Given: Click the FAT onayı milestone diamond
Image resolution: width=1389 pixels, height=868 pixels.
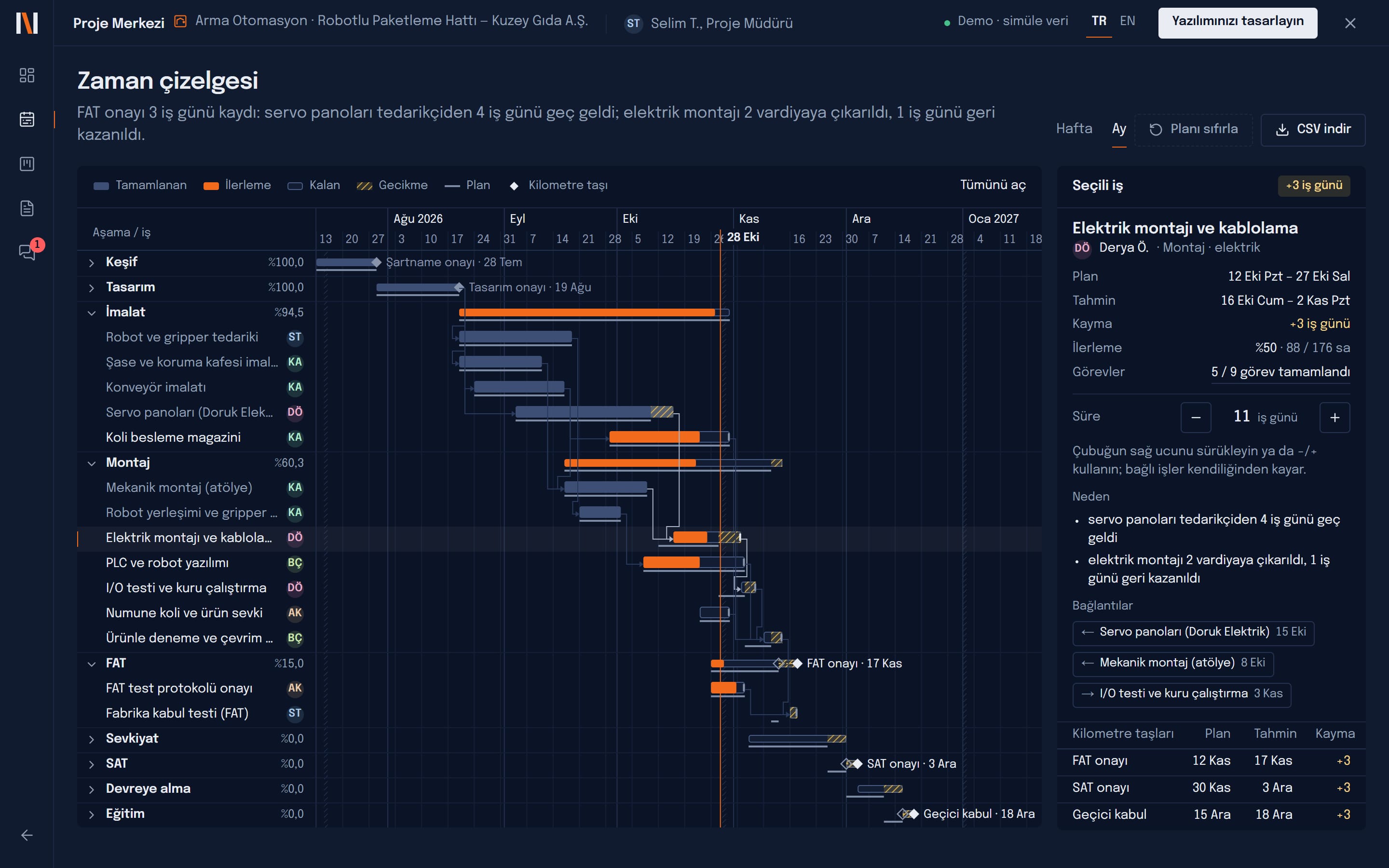Looking at the screenshot, I should [797, 664].
